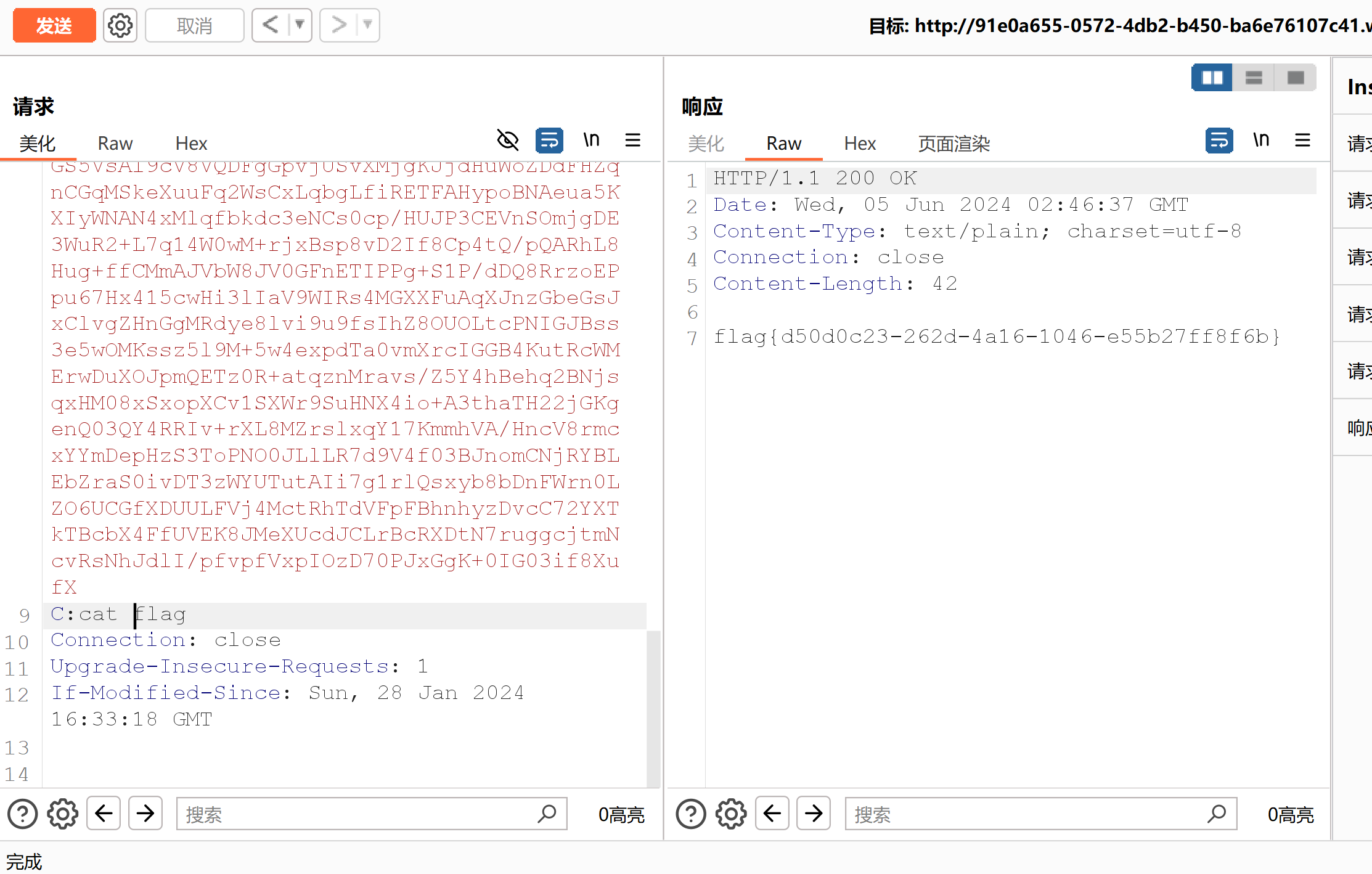
Task: Open the request settings gear next to 发送
Action: coord(120,25)
